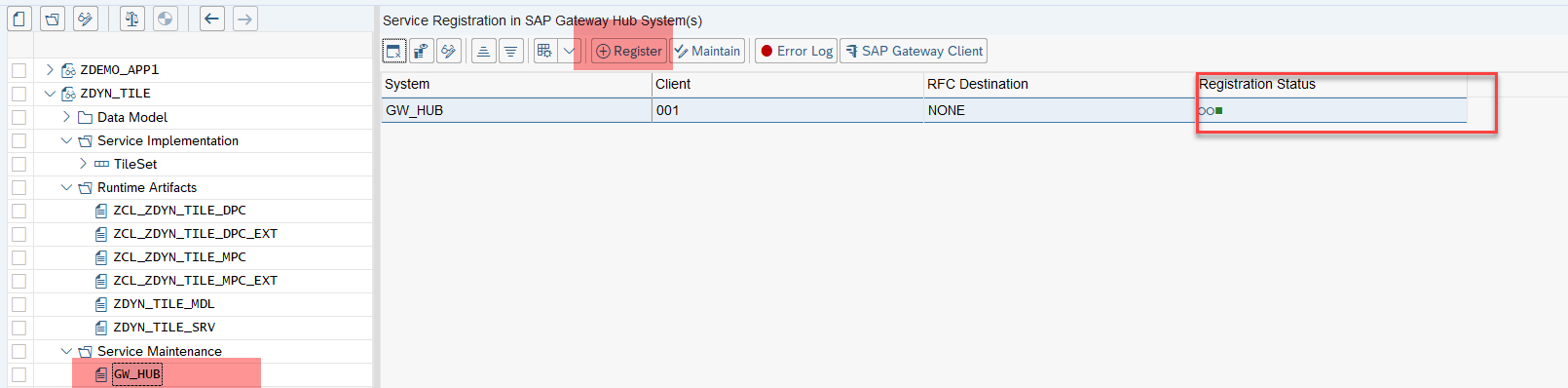Click the Maintain button
Image resolution: width=1568 pixels, height=388 pixels.
click(707, 51)
